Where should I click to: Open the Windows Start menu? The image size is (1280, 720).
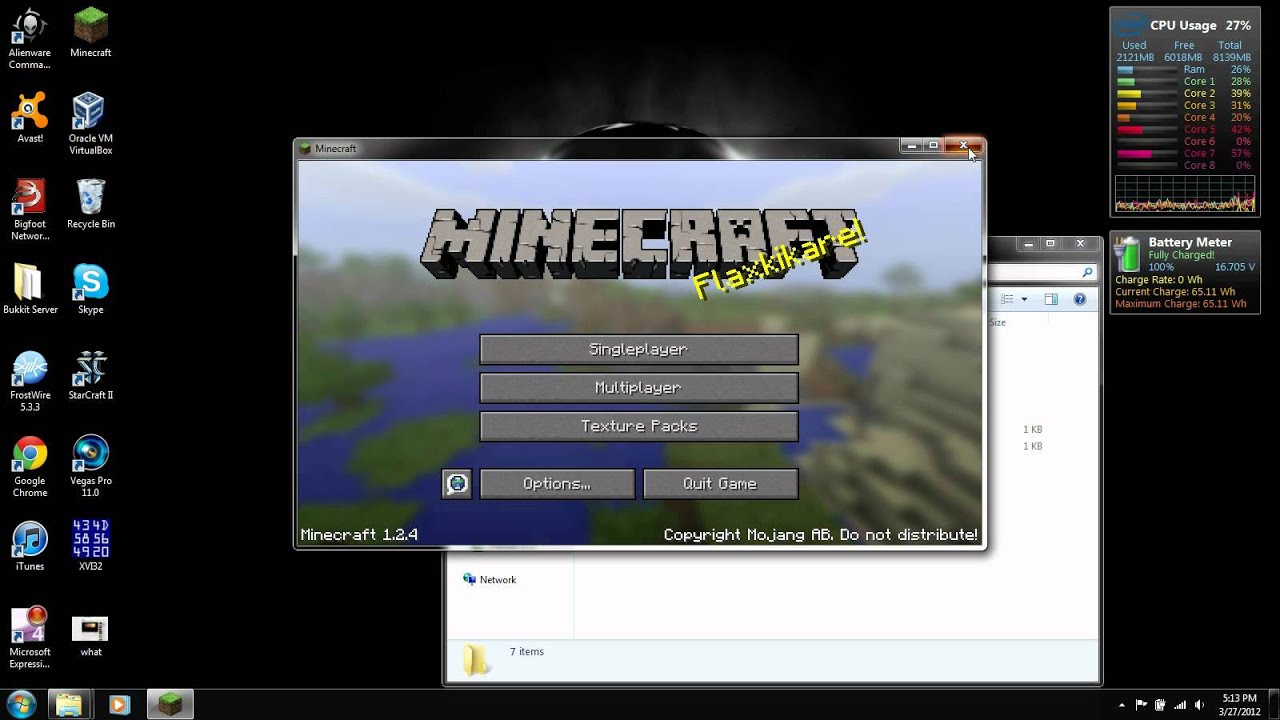click(x=21, y=704)
